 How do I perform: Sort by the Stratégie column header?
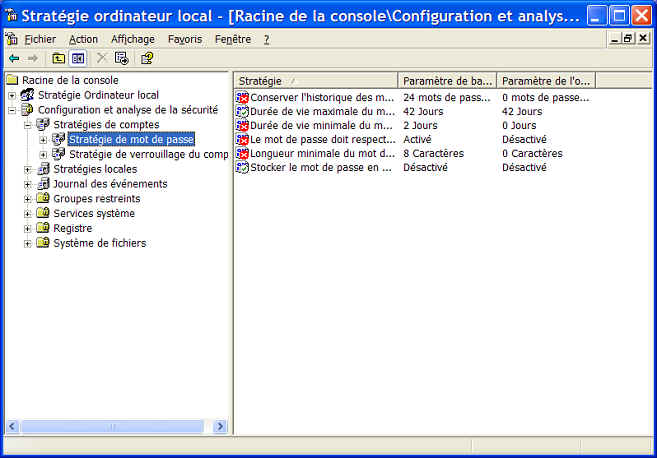[316, 81]
